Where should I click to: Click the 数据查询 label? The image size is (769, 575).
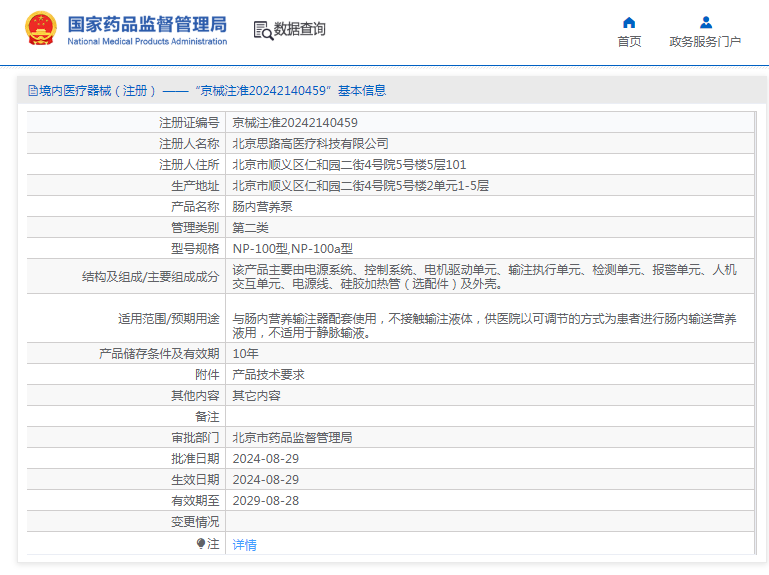(x=299, y=29)
